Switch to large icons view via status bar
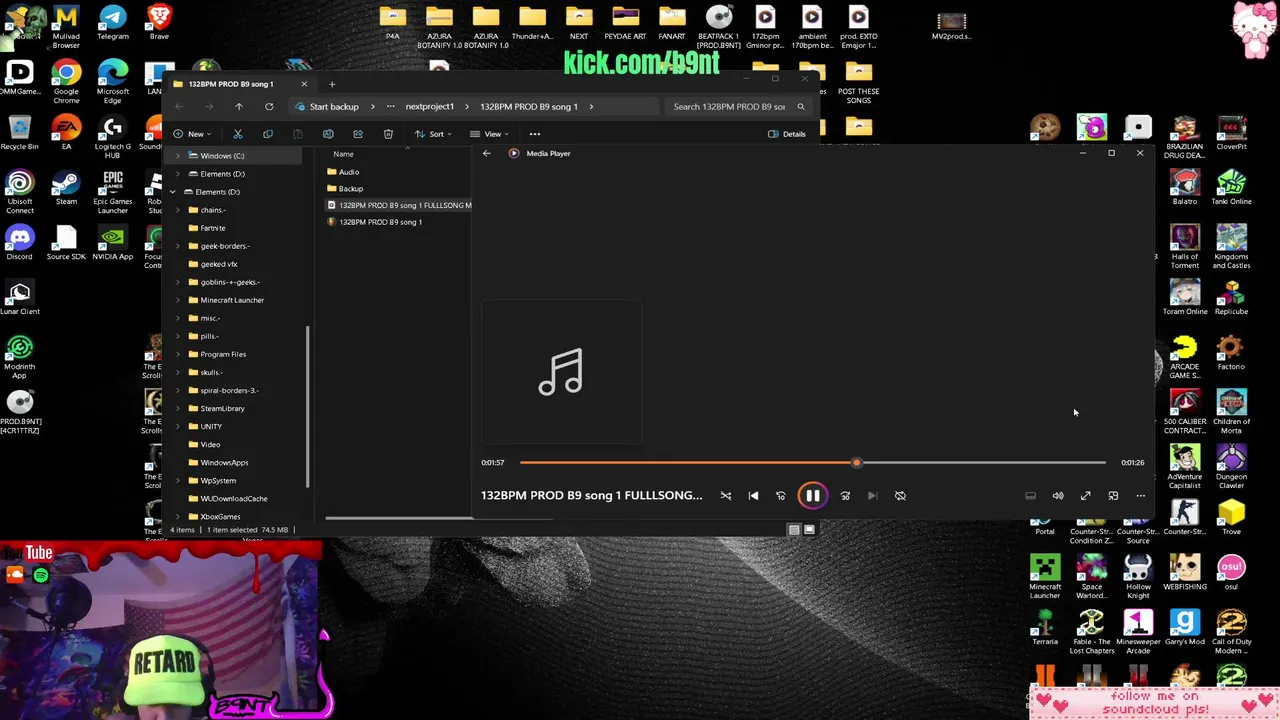1280x720 pixels. [809, 530]
